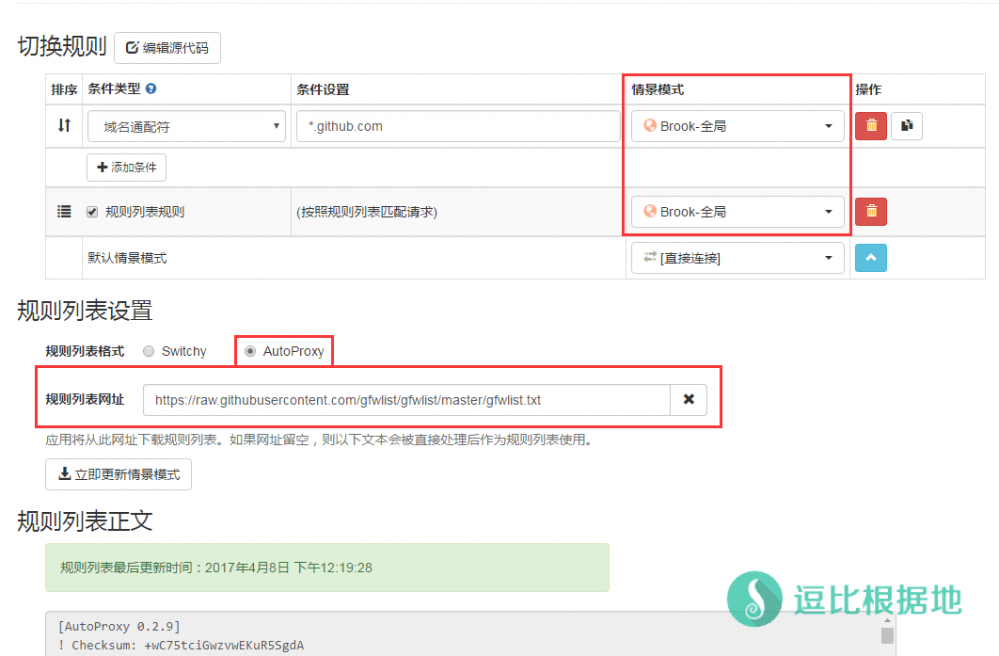Click the 添加条件 button
Screen dimensions: 999x656
pyautogui.click(x=127, y=167)
